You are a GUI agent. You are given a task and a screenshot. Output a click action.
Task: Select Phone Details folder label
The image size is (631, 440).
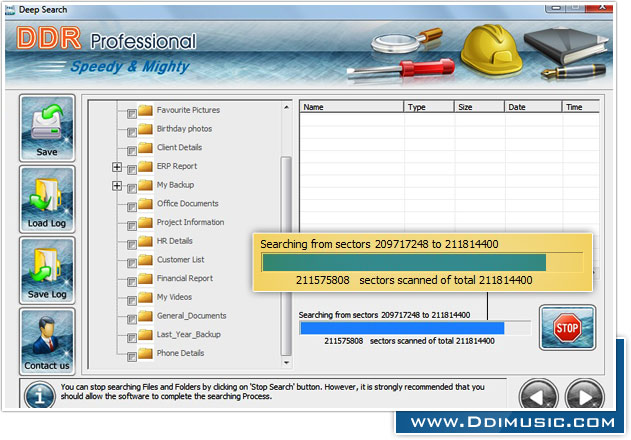coord(180,353)
